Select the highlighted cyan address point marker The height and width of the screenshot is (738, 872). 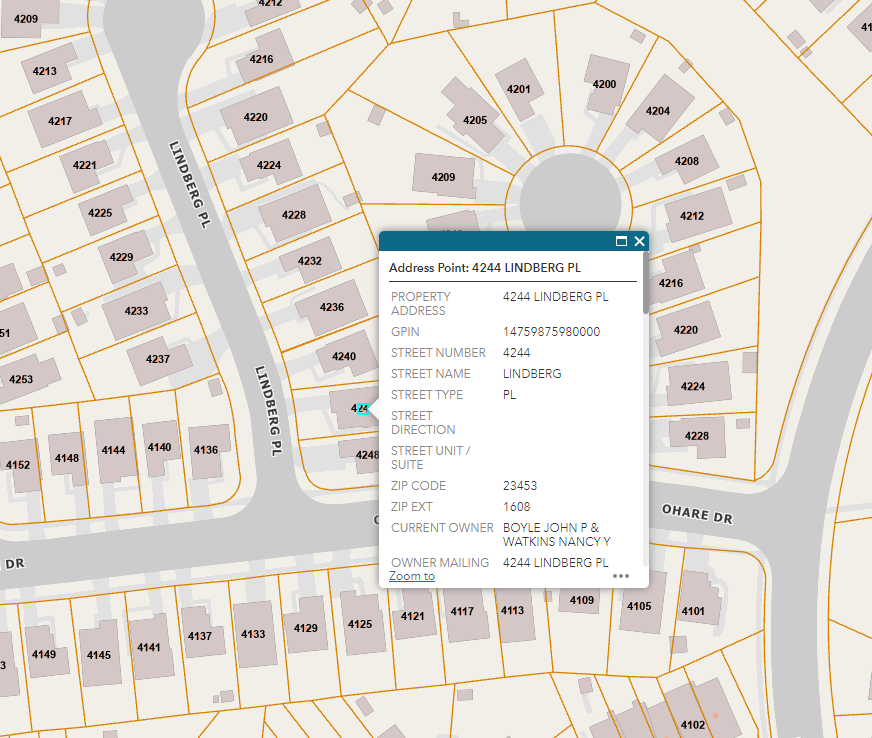(364, 408)
